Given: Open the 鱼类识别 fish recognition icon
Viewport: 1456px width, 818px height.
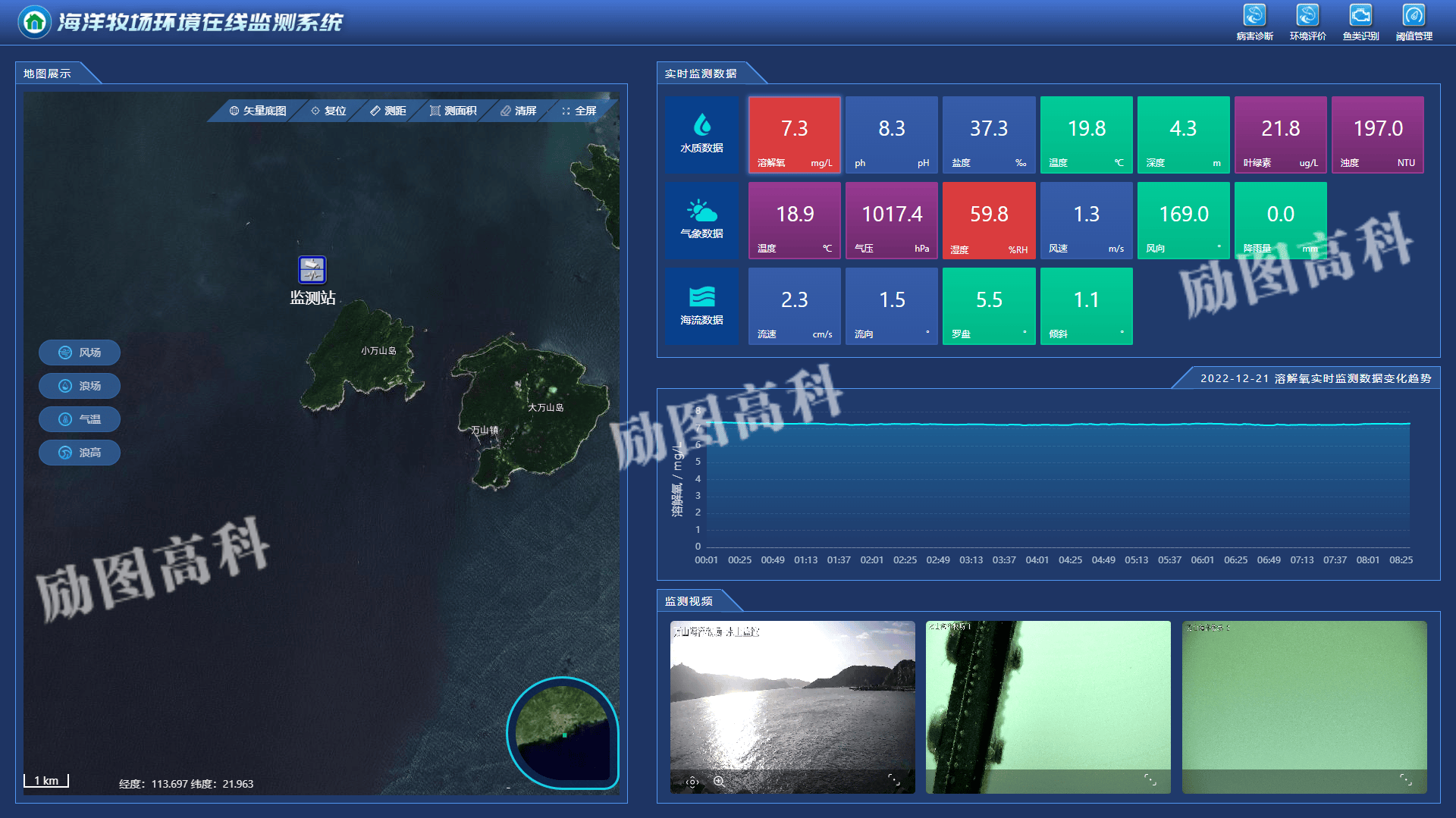Looking at the screenshot, I should 1360,16.
